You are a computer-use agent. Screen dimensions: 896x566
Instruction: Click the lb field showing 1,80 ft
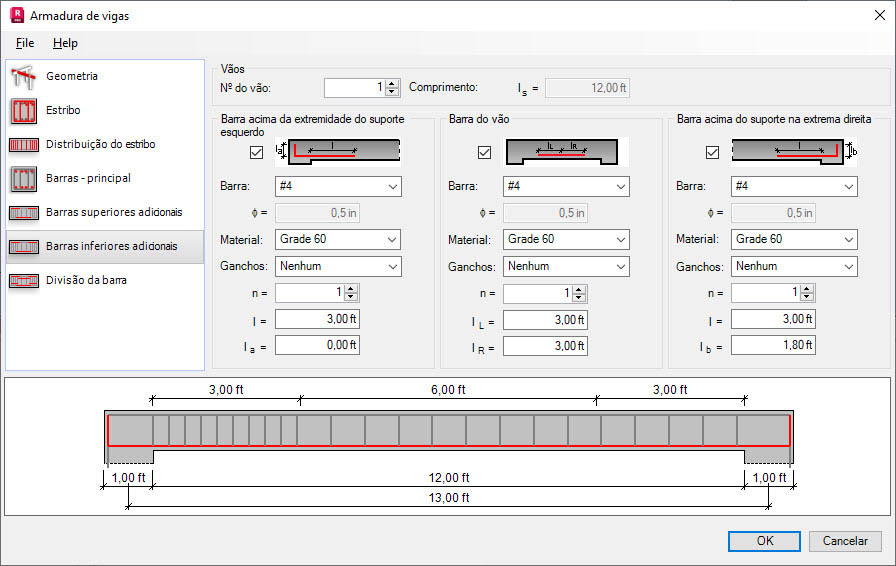coord(773,345)
